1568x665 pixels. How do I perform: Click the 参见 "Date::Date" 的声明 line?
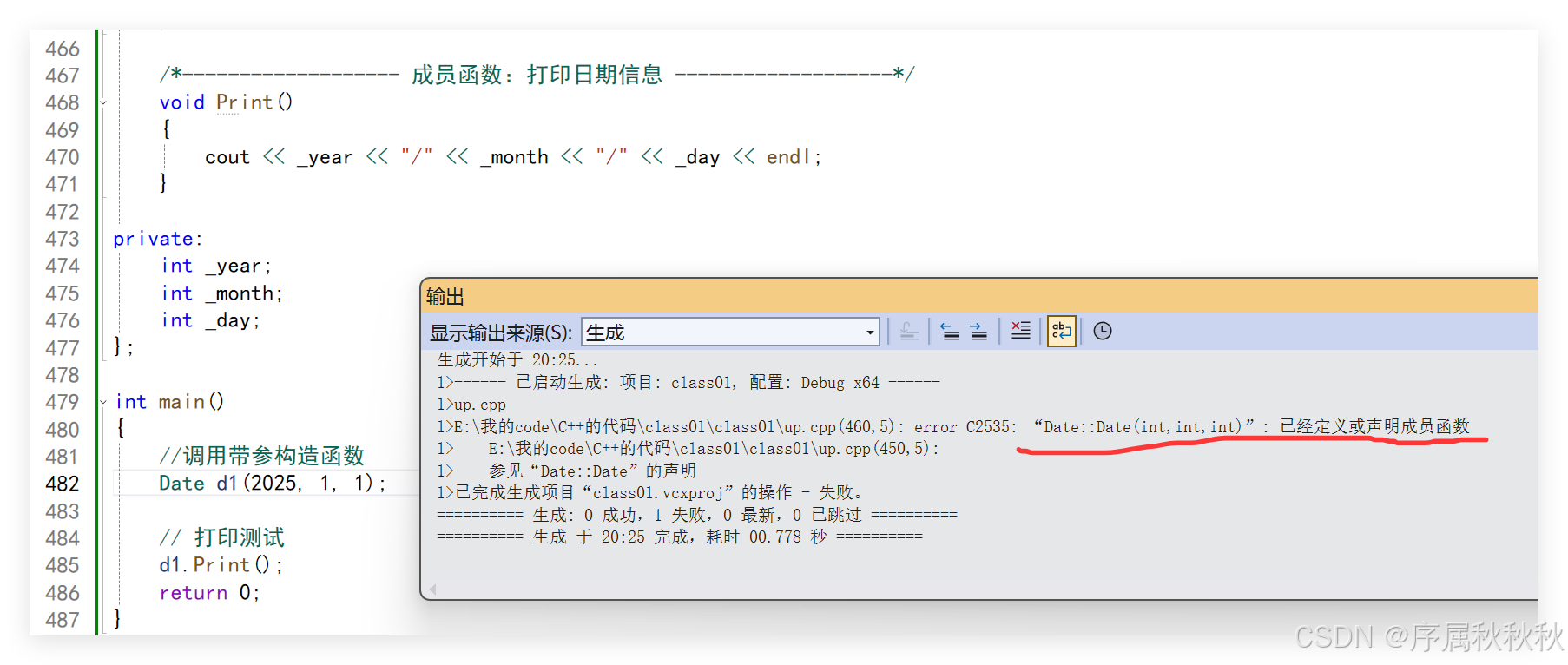566,471
